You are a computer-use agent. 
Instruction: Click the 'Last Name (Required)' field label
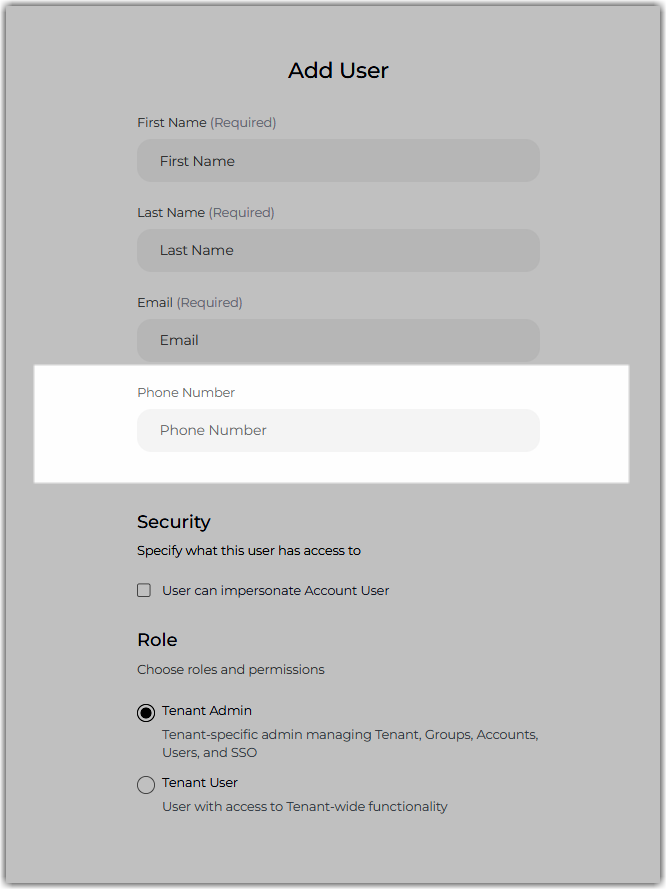click(x=206, y=213)
